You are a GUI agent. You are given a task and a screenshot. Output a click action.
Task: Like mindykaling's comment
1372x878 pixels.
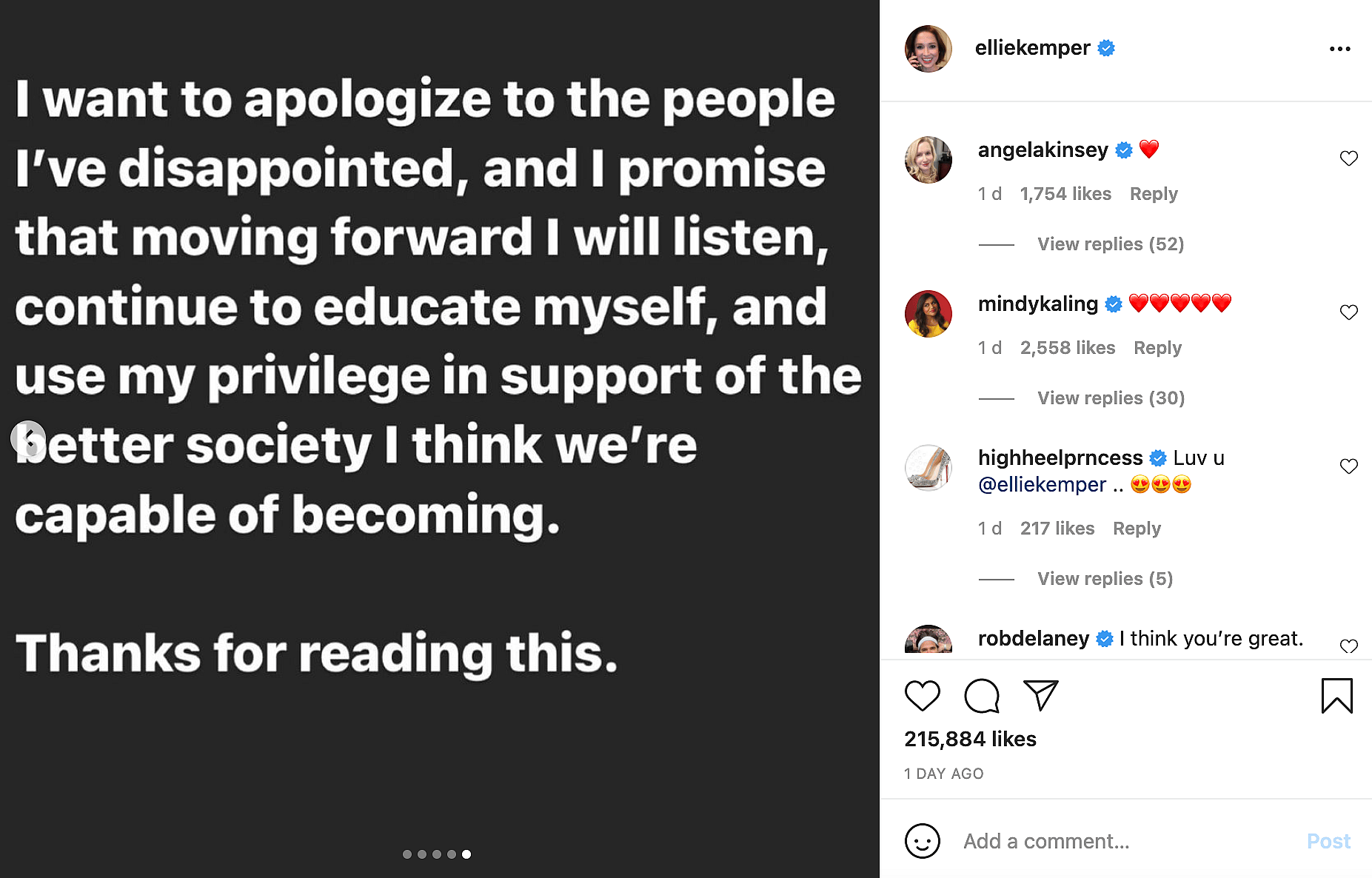tap(1348, 312)
